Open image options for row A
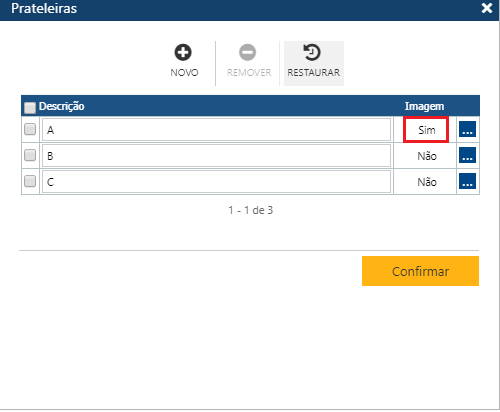 click(x=467, y=129)
